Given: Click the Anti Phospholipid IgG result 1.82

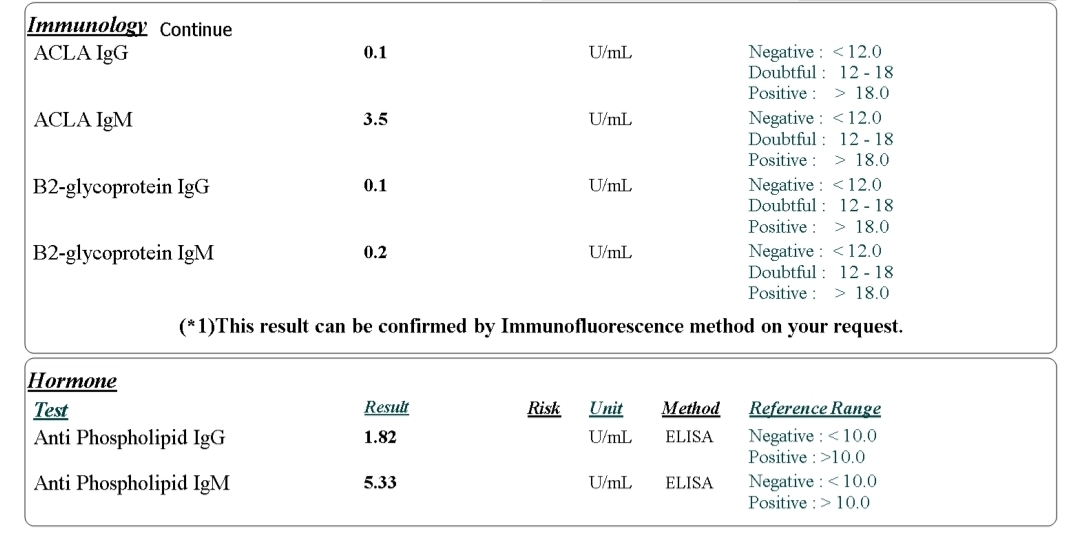Looking at the screenshot, I should point(380,437).
